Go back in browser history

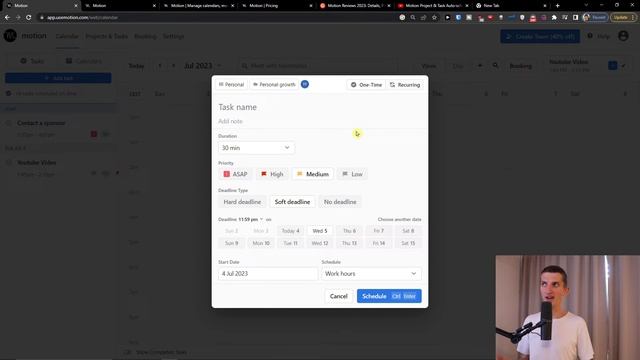tap(7, 18)
